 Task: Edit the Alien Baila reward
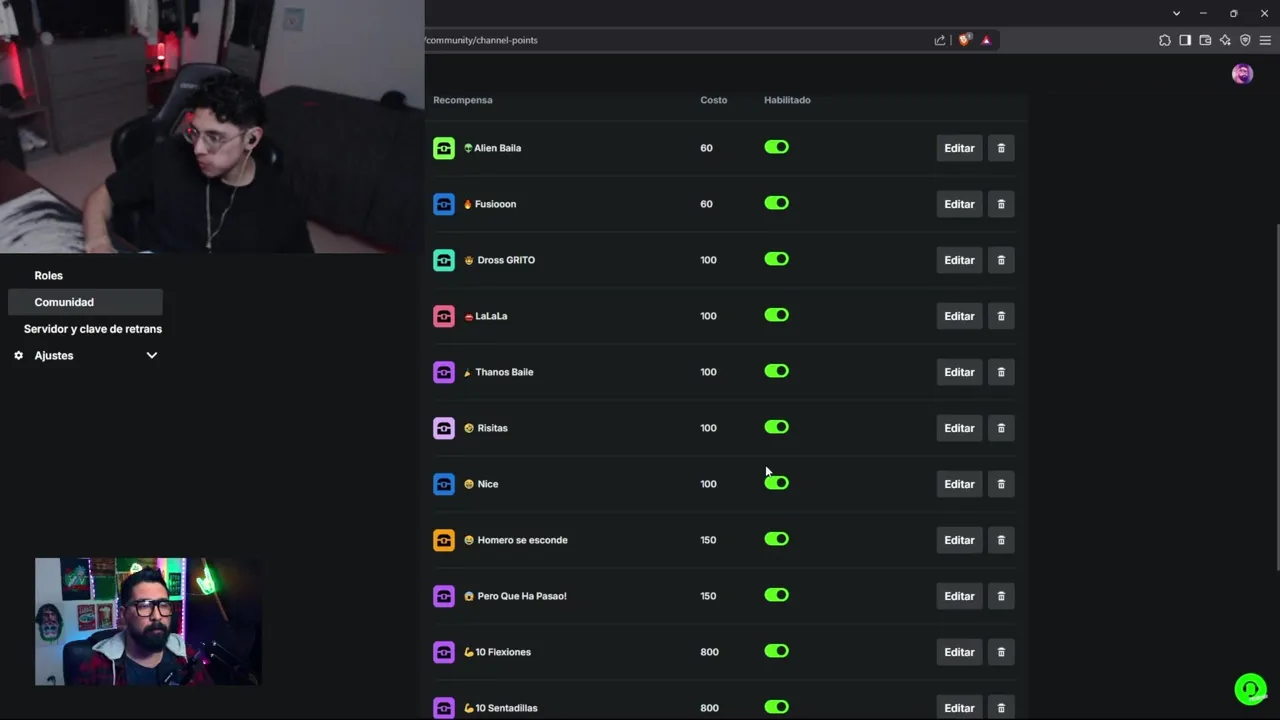coord(959,148)
